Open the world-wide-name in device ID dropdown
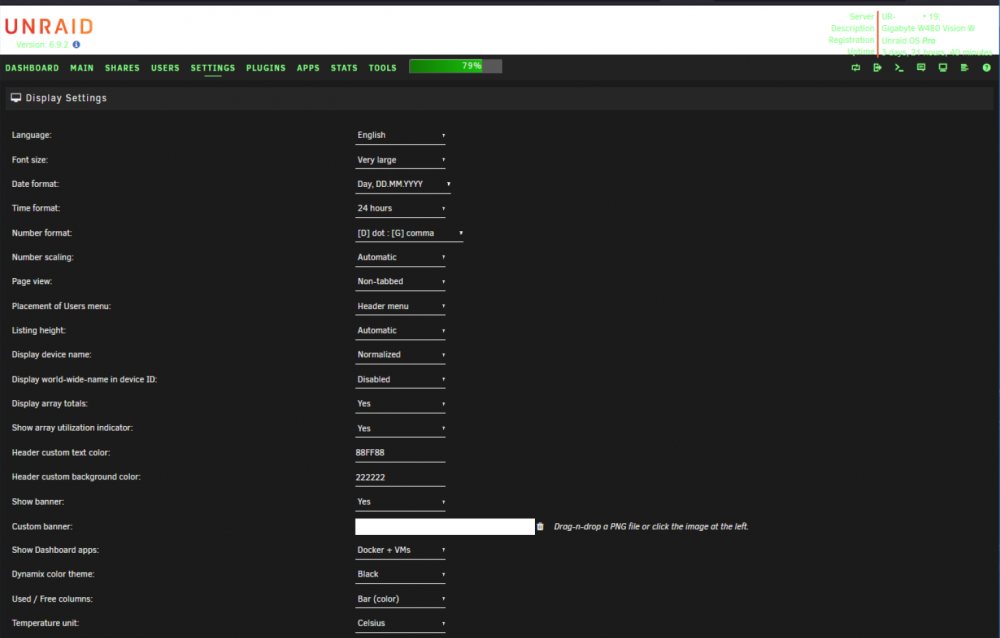This screenshot has width=1000, height=638. (x=401, y=380)
